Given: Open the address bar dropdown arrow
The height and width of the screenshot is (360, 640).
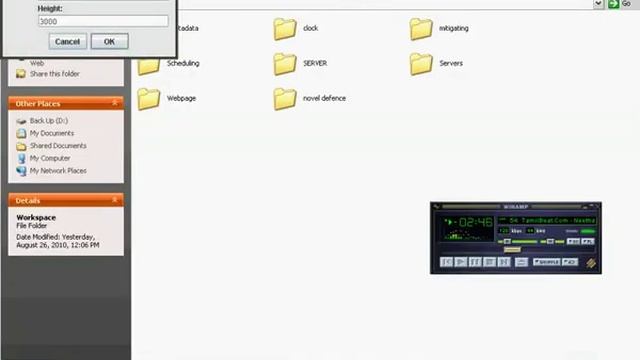Looking at the screenshot, I should [x=598, y=4].
